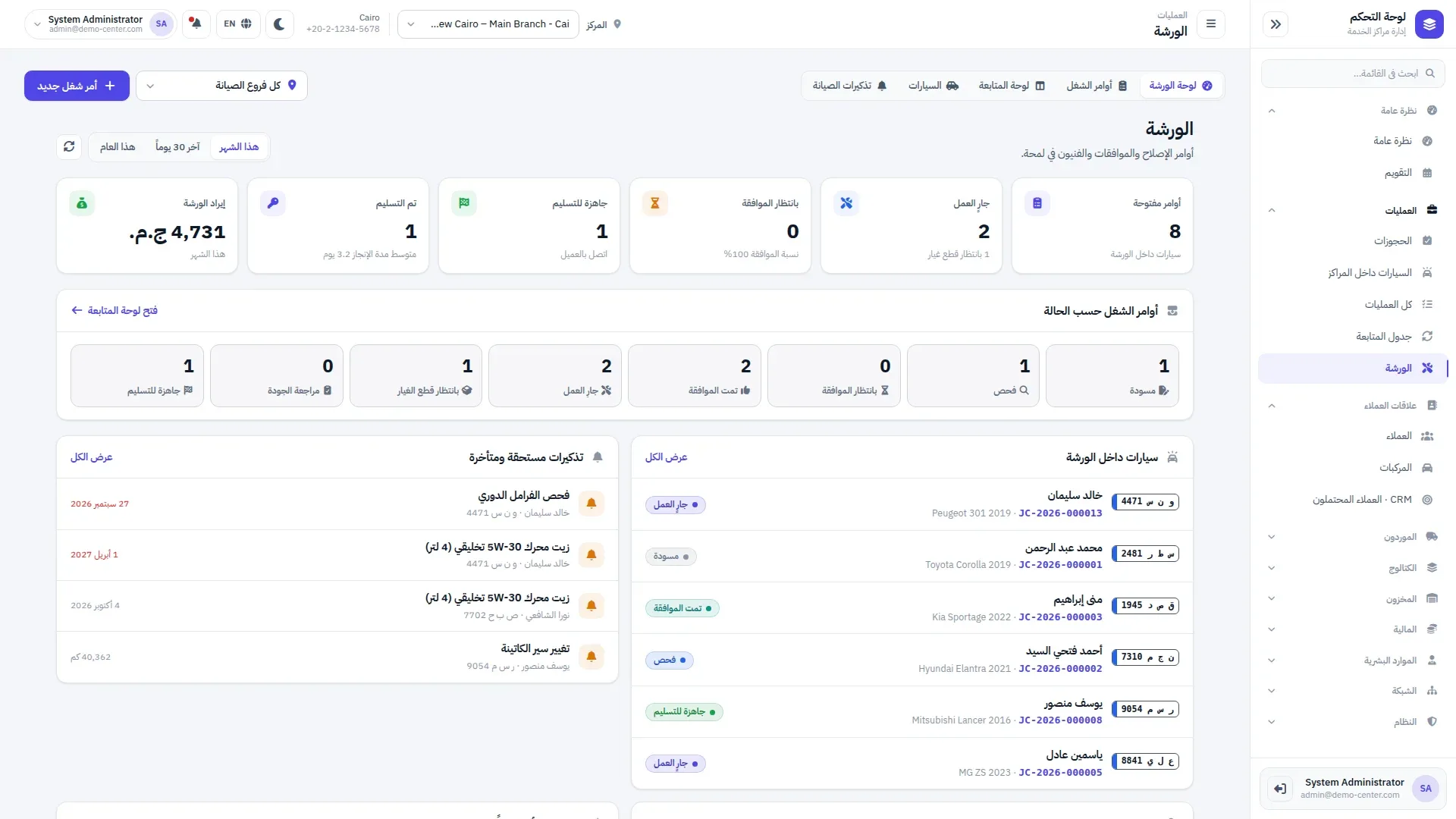The image size is (1456, 819).
Task: Open the فتح لوحة المتابعة link
Action: coord(115,311)
